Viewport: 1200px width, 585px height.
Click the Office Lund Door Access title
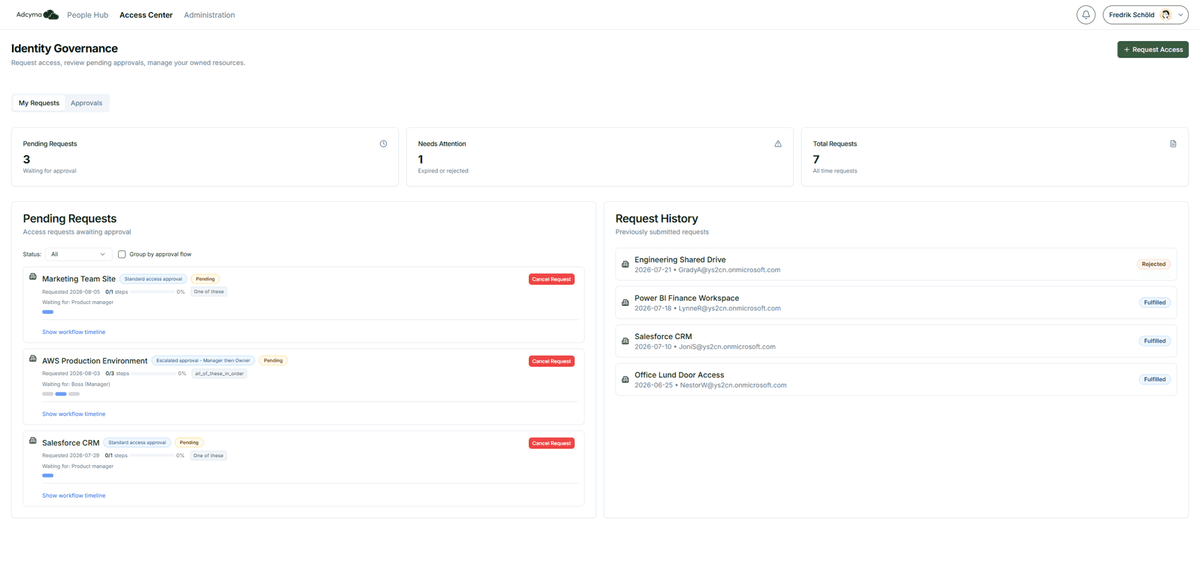pyautogui.click(x=680, y=375)
